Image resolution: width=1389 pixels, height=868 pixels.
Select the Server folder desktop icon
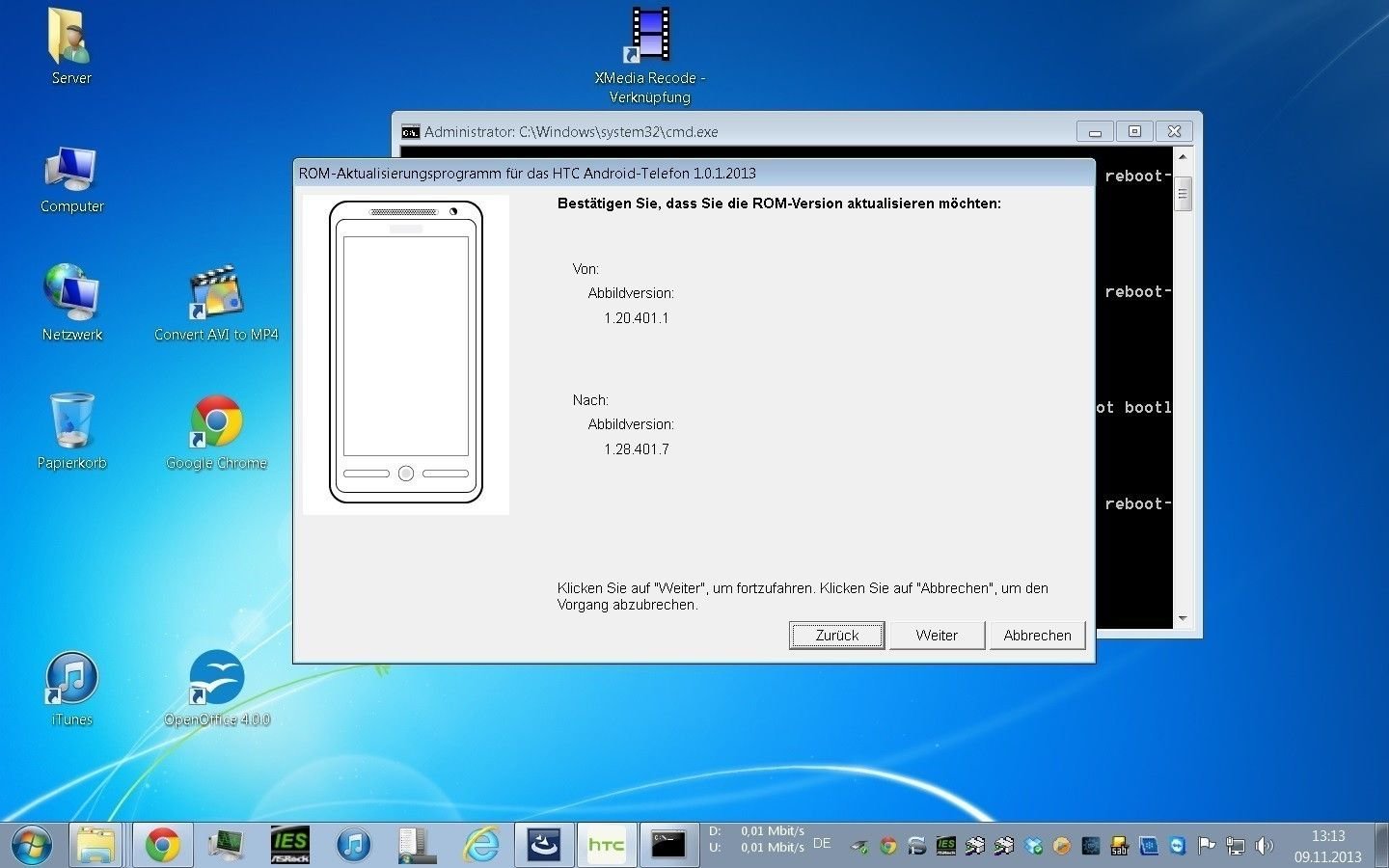(71, 46)
